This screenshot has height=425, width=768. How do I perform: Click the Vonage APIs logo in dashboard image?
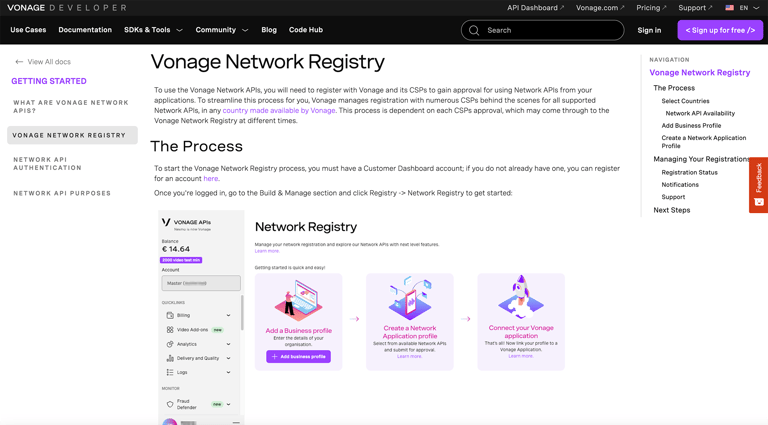186,223
